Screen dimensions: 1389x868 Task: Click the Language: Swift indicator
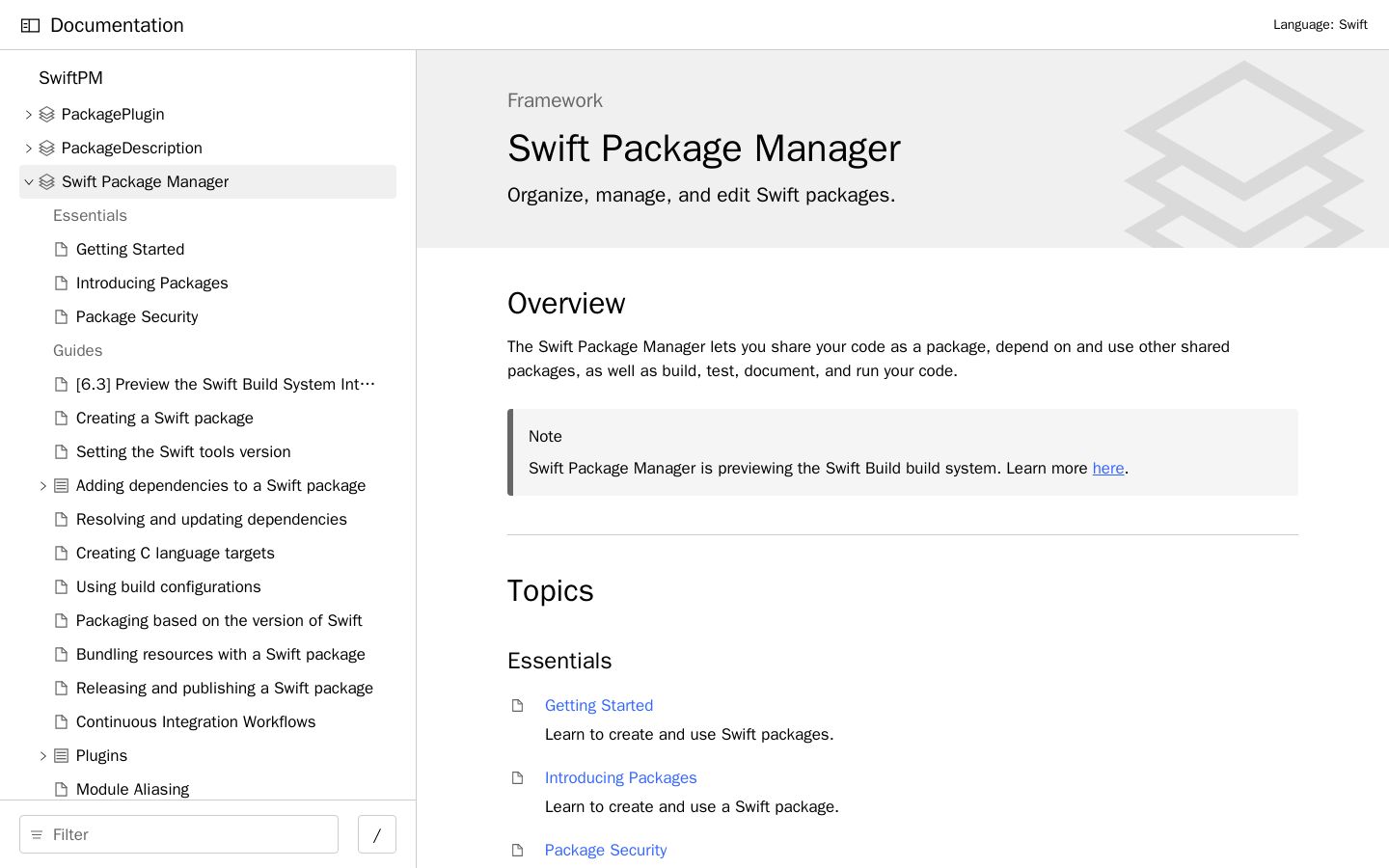pyautogui.click(x=1320, y=25)
